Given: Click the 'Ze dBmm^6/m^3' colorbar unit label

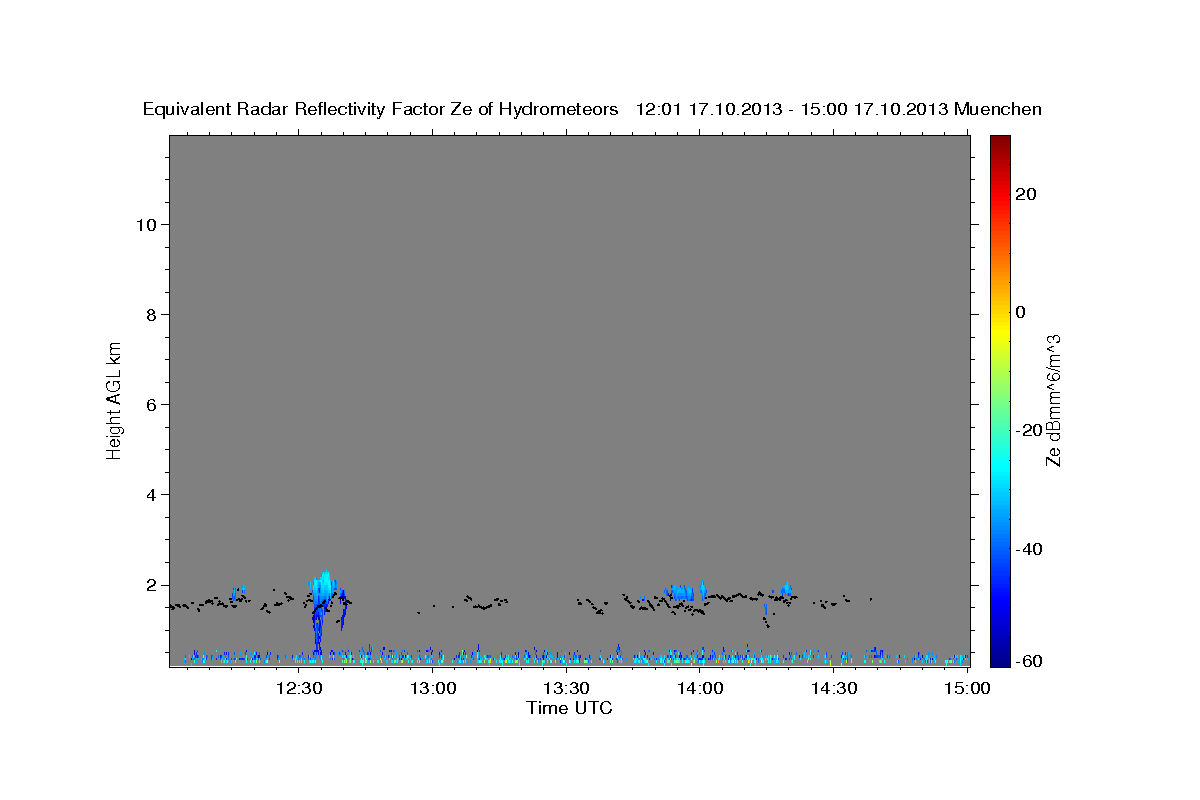Looking at the screenshot, I should tap(1053, 400).
